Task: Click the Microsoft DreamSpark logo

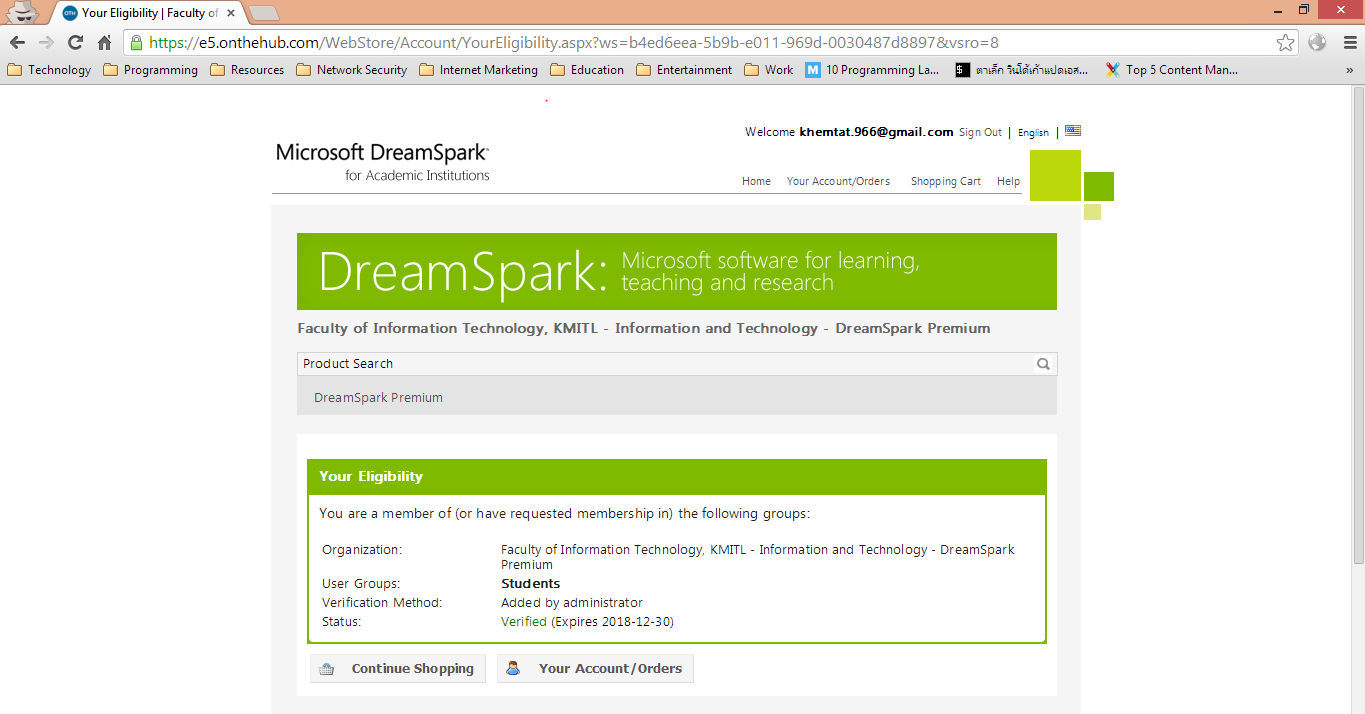Action: (383, 162)
